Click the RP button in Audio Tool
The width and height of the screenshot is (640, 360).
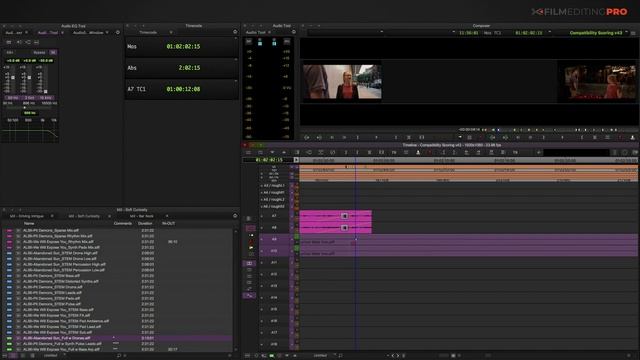[x=249, y=42]
